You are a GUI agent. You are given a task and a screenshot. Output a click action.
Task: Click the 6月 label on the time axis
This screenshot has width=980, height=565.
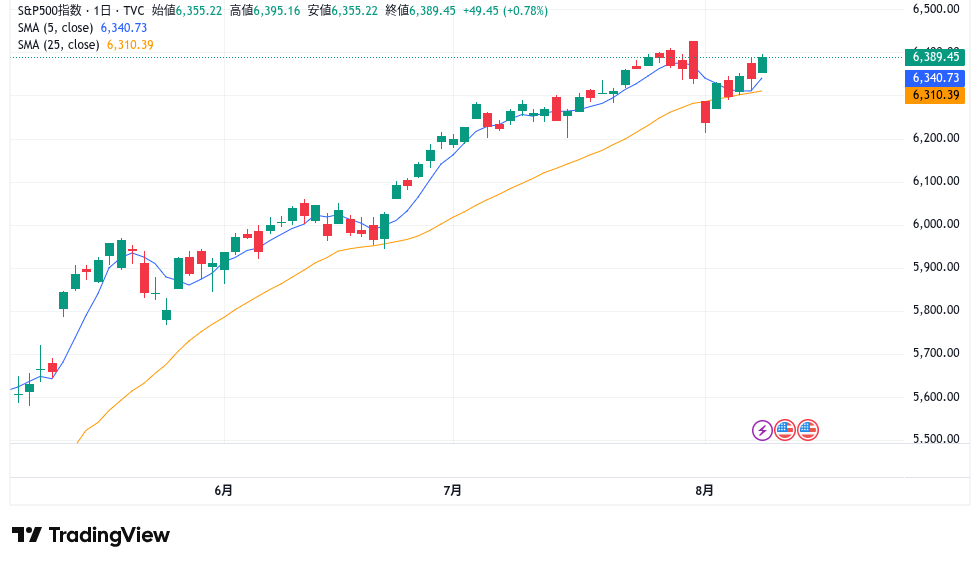point(224,491)
